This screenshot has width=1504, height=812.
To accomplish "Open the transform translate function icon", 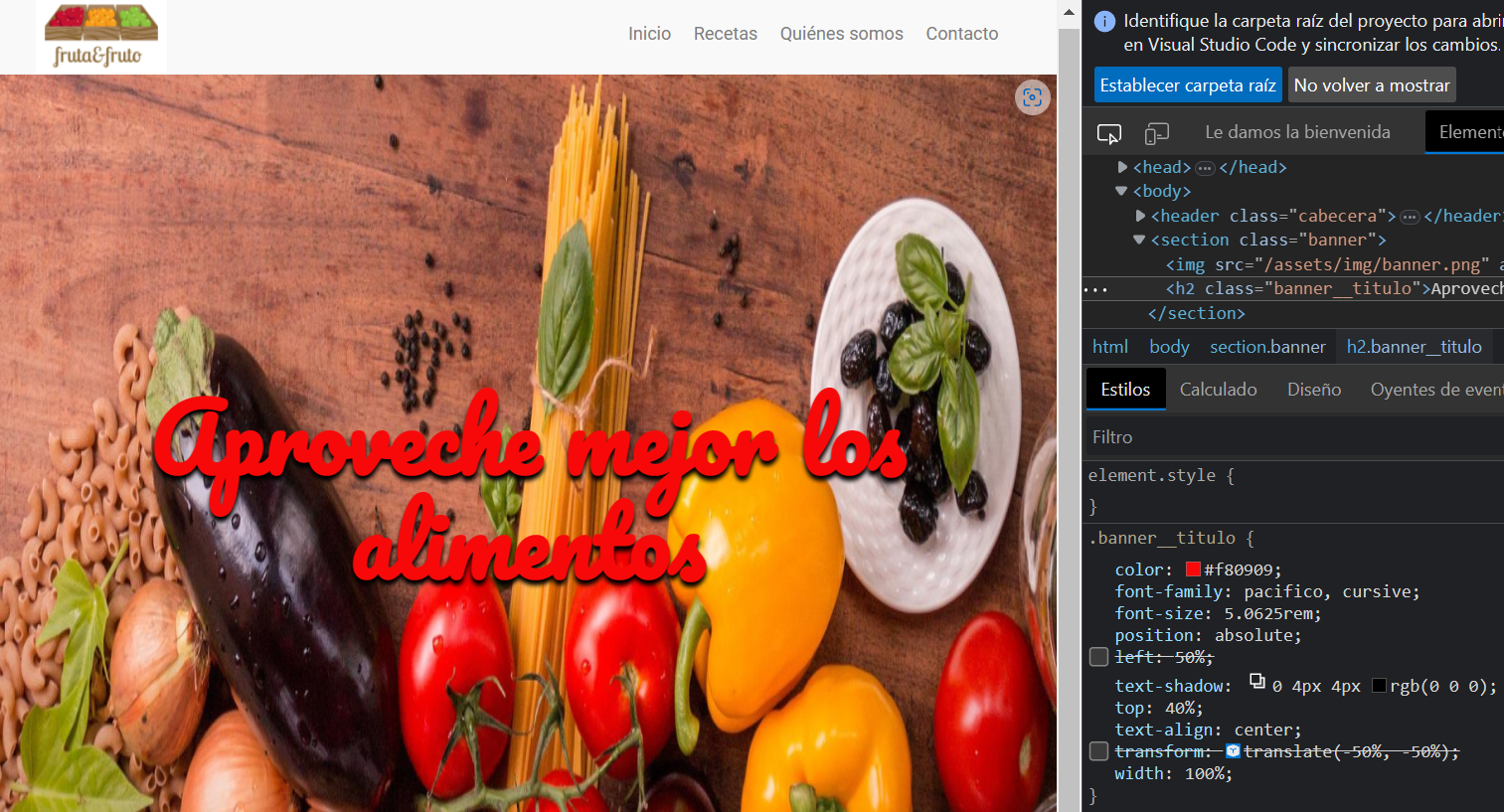I will click(1233, 751).
